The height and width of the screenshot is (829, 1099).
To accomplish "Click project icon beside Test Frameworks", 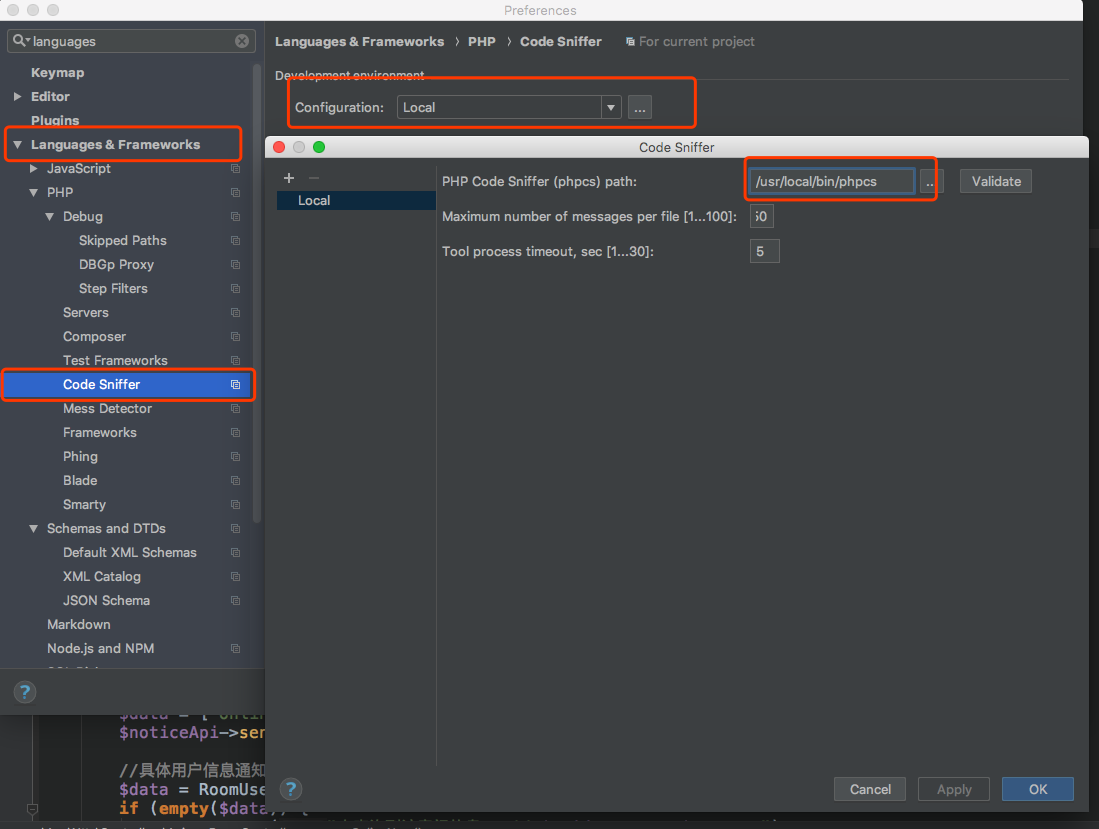I will [236, 361].
